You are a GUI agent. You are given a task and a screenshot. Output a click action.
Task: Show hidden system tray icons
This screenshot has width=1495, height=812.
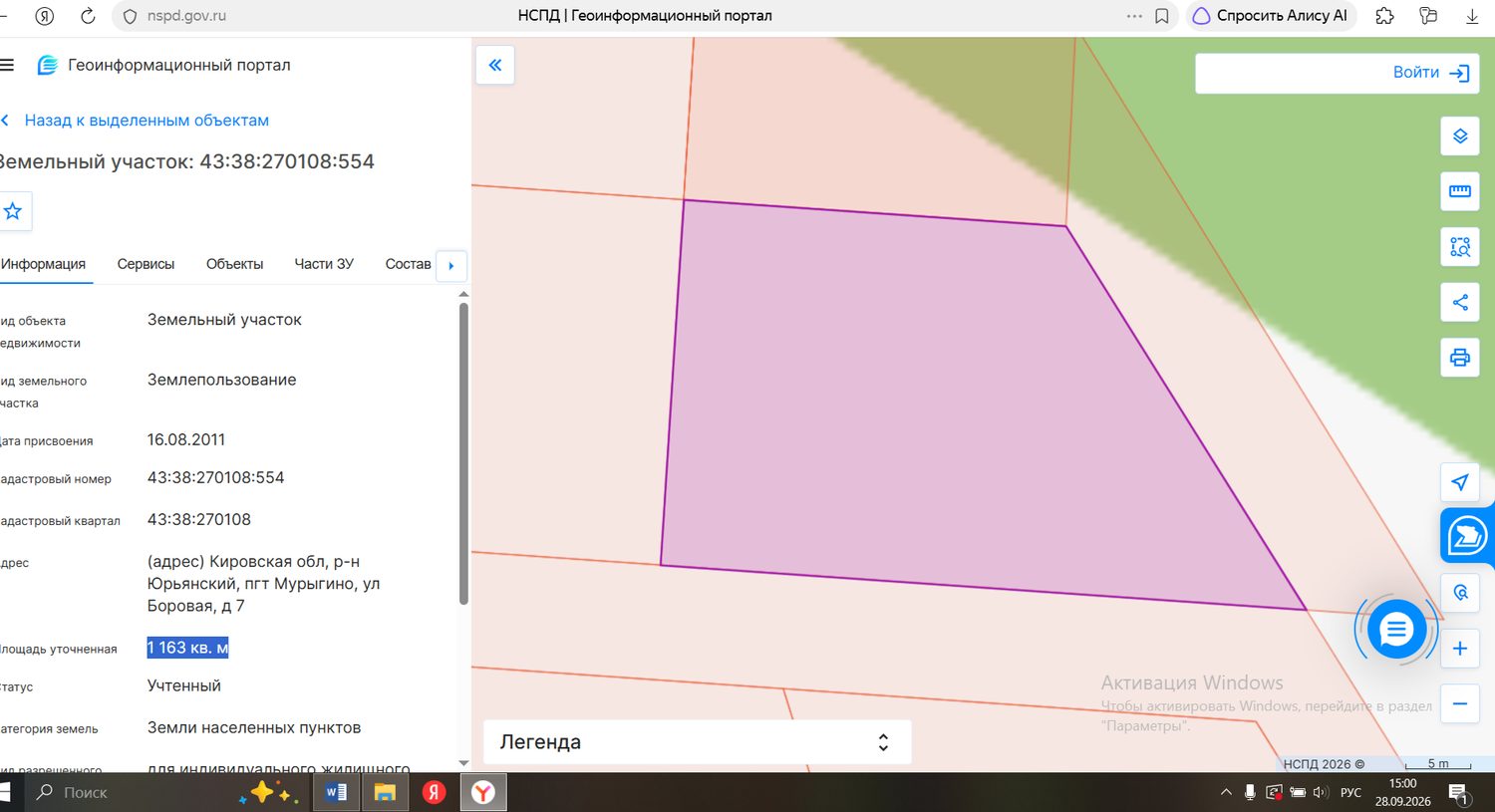1226,793
